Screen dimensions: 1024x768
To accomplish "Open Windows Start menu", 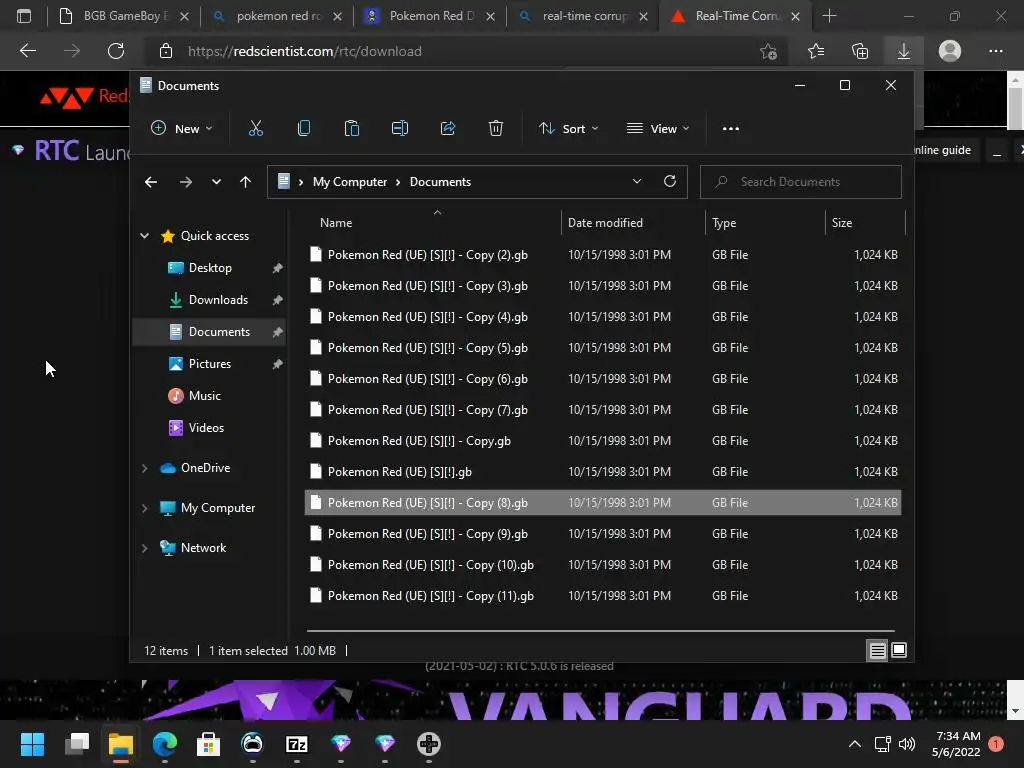I will tap(32, 744).
